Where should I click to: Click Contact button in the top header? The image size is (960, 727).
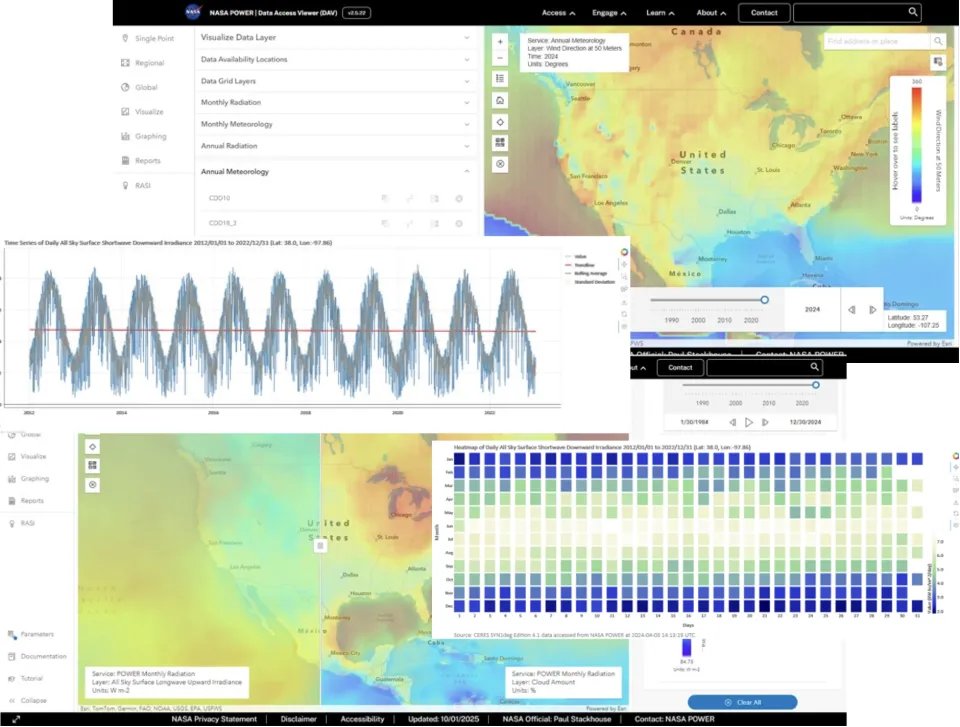pyautogui.click(x=764, y=13)
